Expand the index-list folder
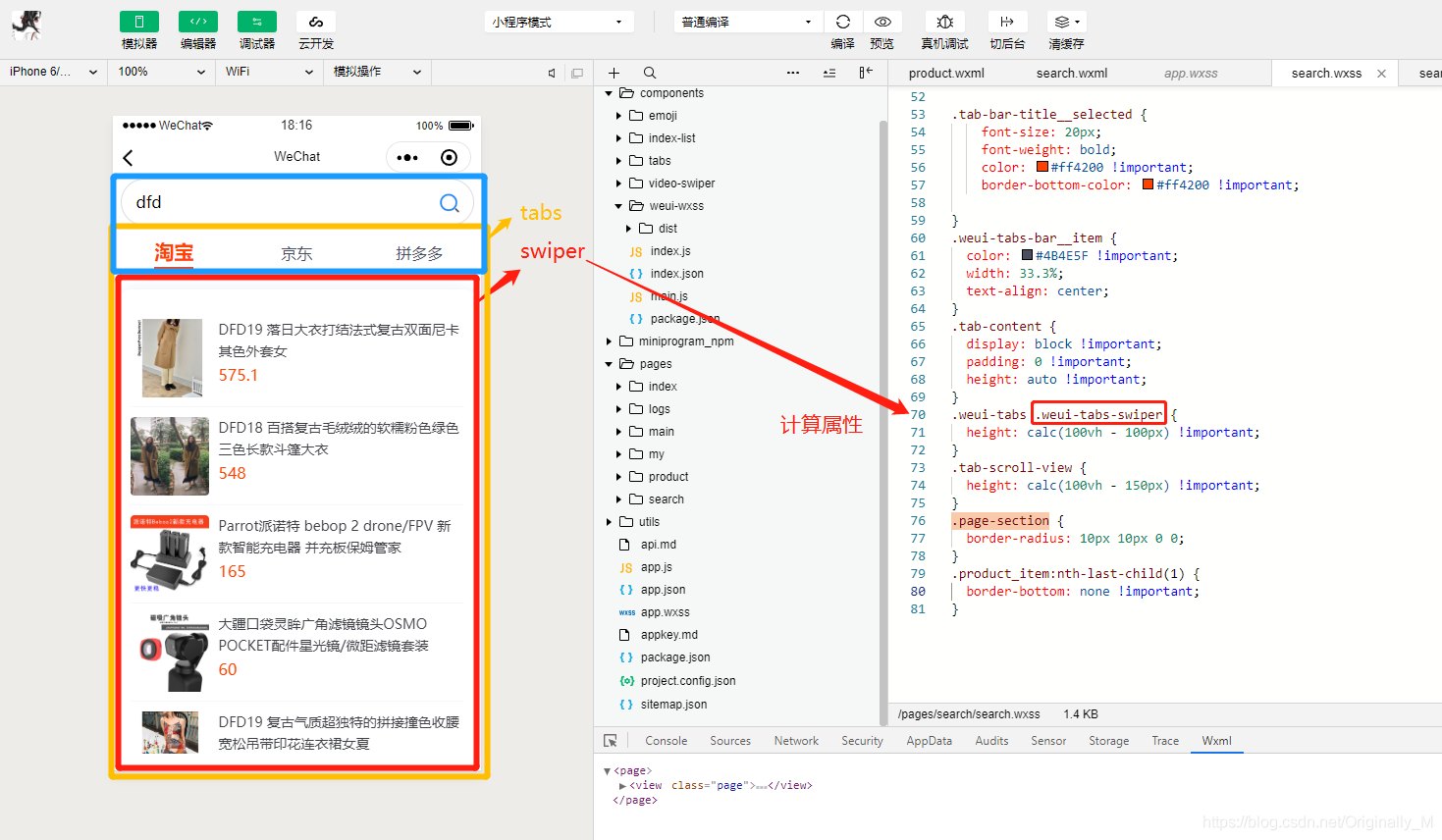Image resolution: width=1442 pixels, height=840 pixels. (618, 138)
